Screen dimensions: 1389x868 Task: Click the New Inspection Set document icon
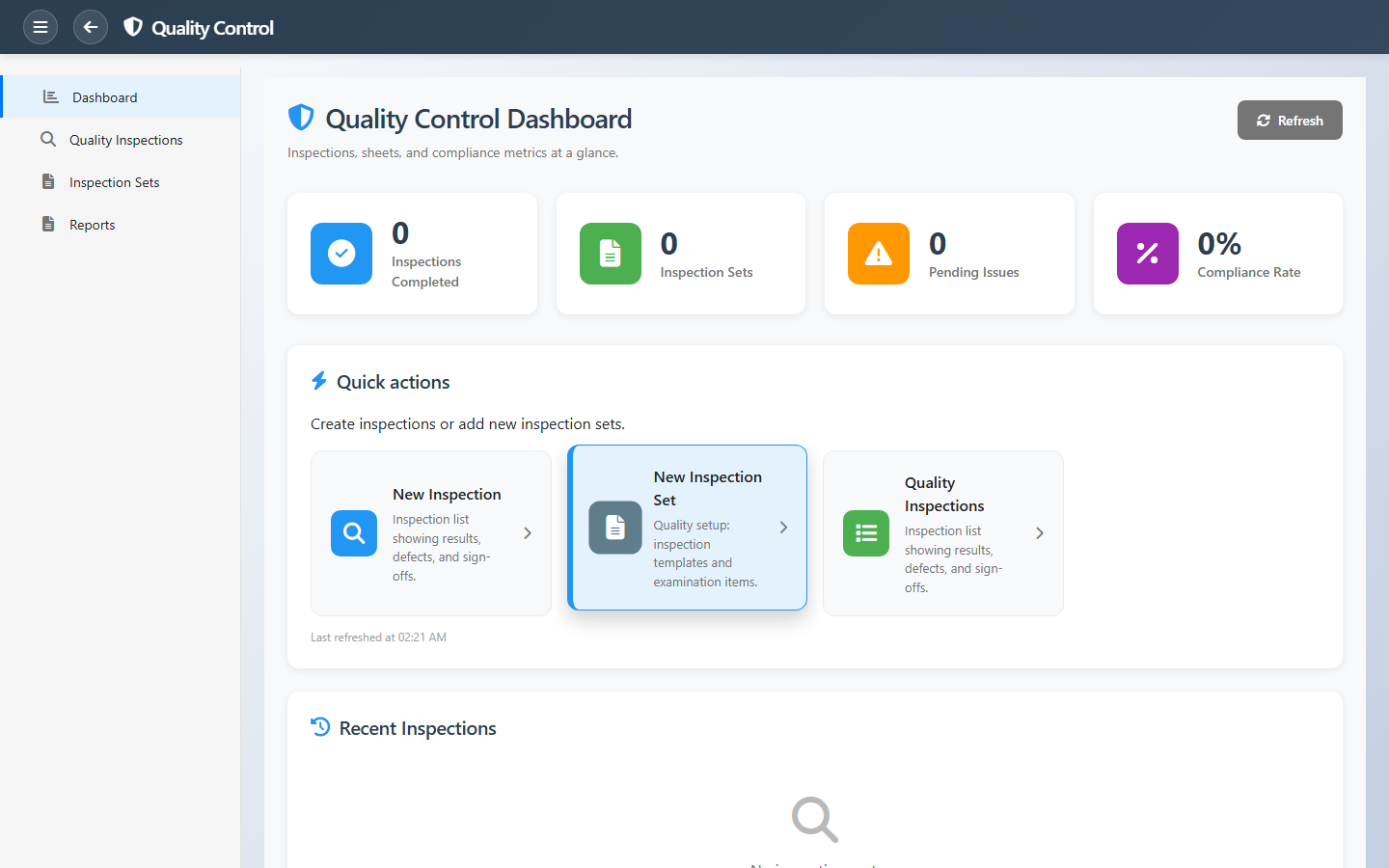click(x=615, y=528)
